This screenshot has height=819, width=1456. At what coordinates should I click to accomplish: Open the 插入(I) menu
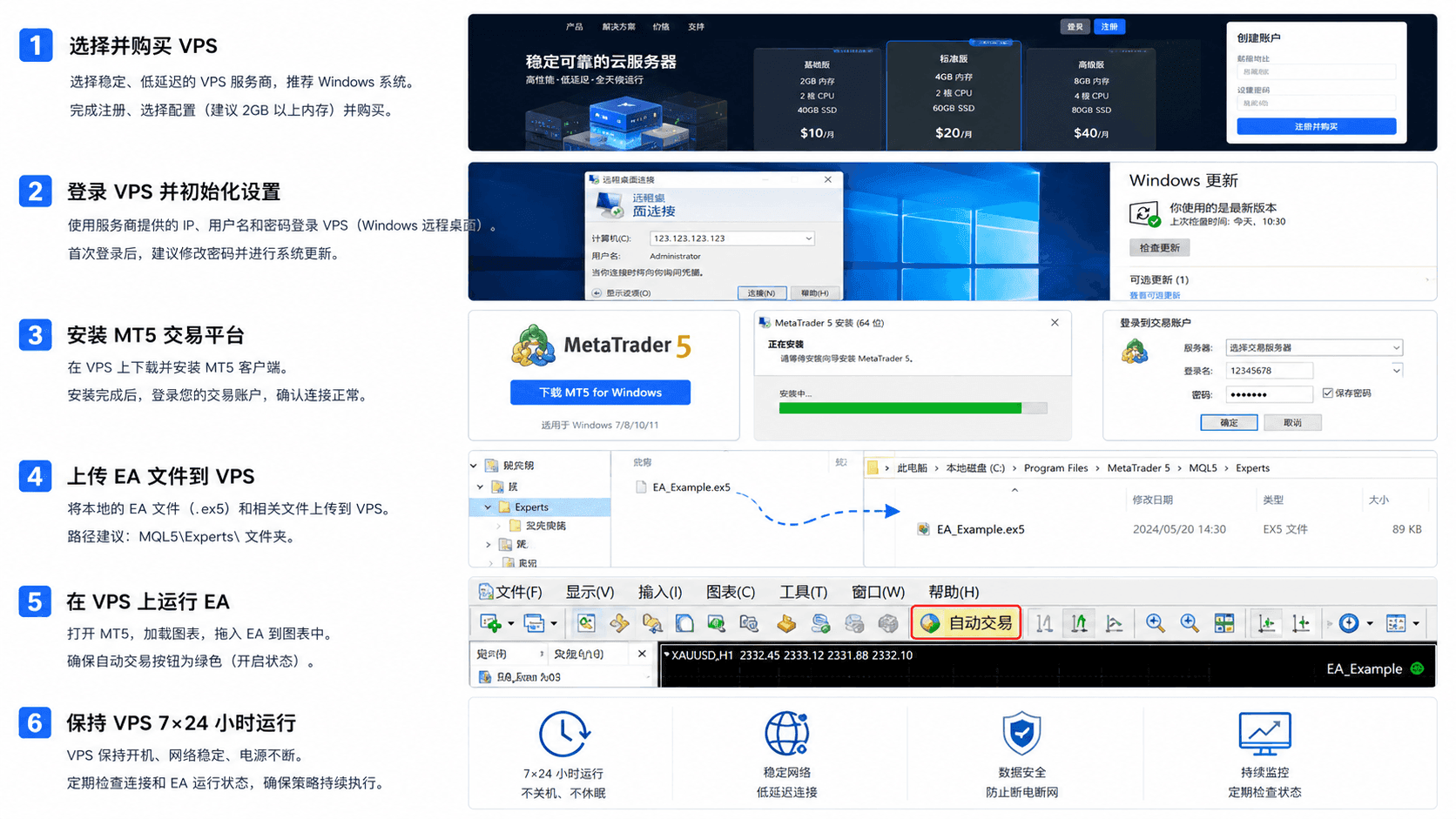pos(660,592)
